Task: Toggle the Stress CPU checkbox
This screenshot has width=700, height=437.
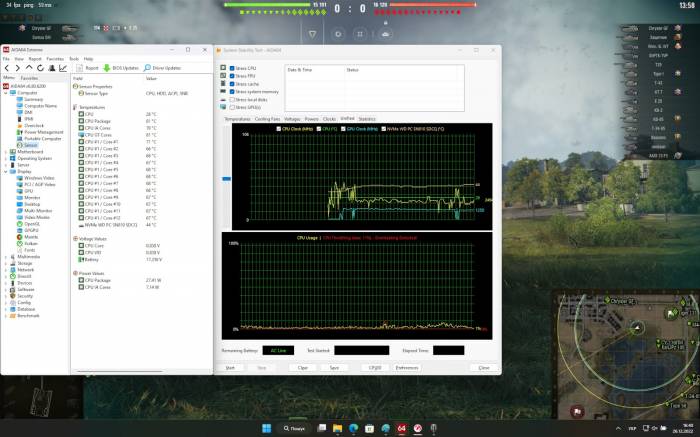Action: (x=232, y=68)
